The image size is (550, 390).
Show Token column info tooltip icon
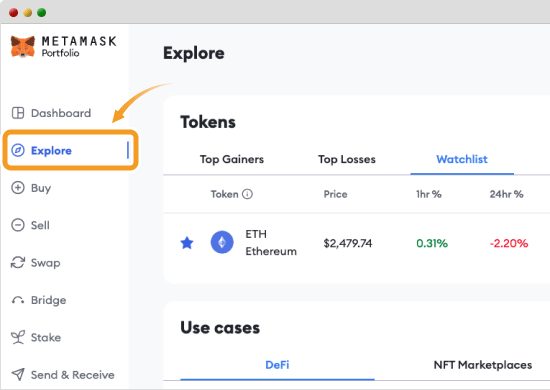tap(247, 194)
